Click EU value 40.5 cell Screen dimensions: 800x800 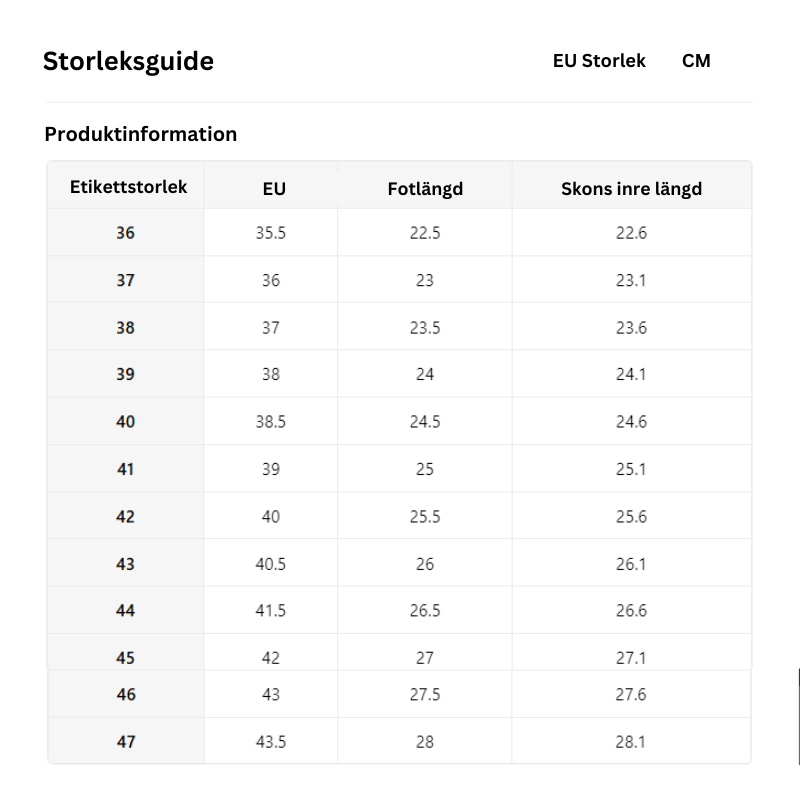point(271,564)
